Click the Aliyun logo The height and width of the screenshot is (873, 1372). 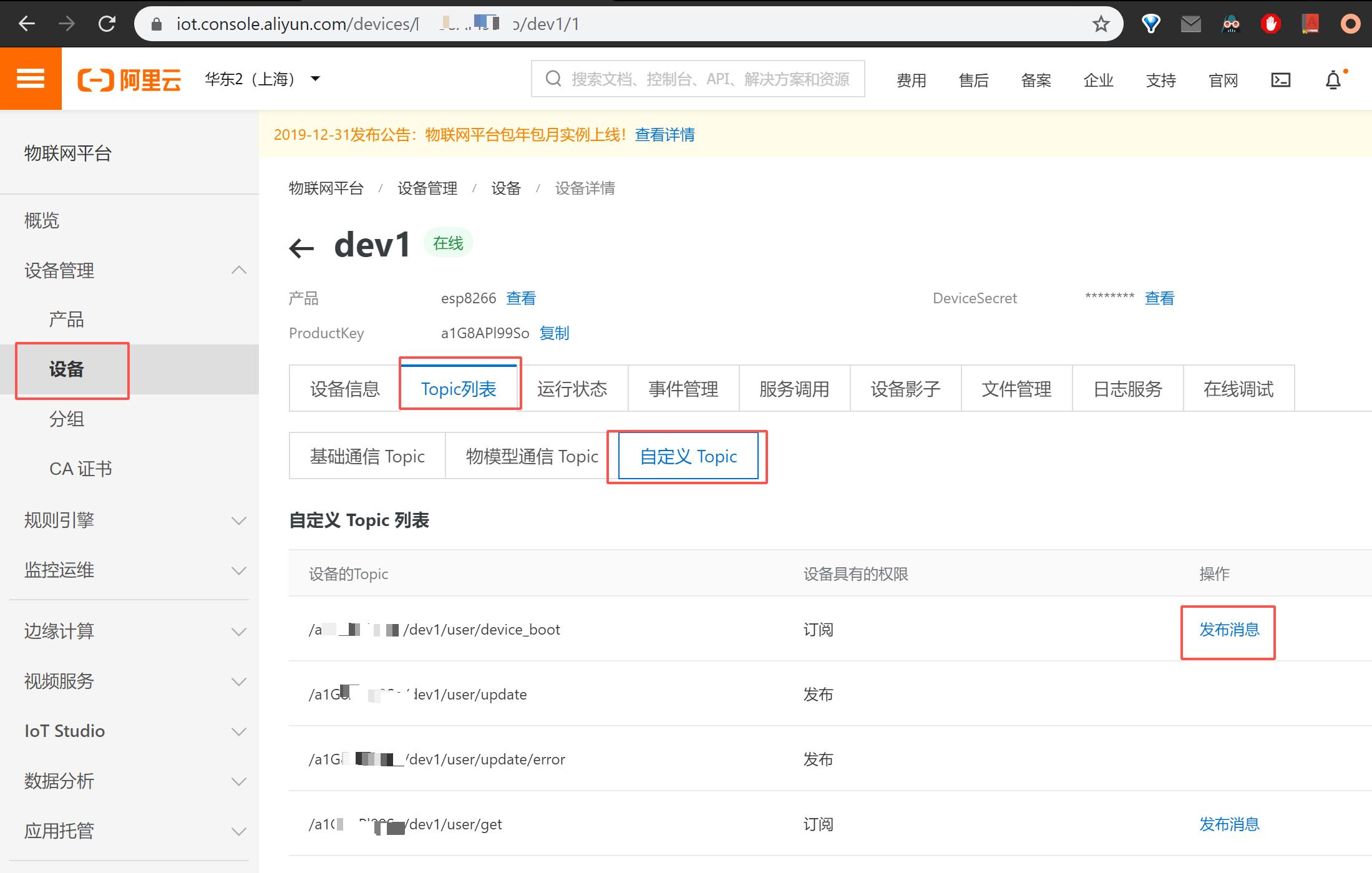(x=129, y=78)
